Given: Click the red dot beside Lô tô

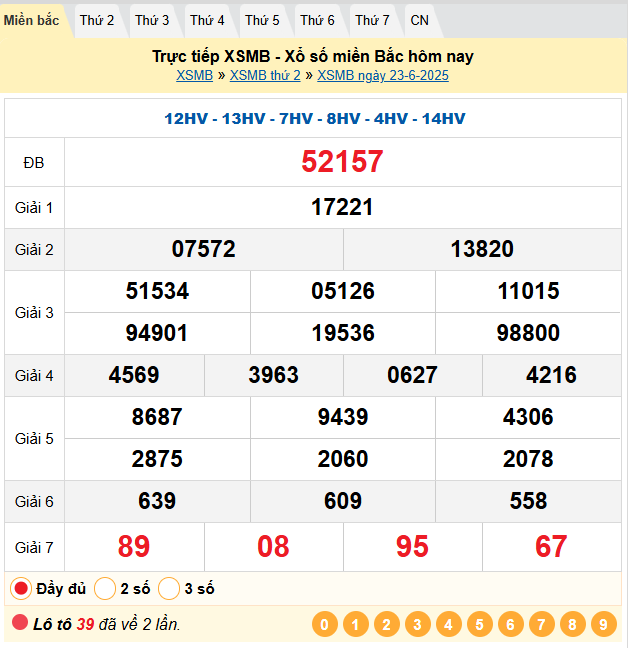Looking at the screenshot, I should (20, 622).
